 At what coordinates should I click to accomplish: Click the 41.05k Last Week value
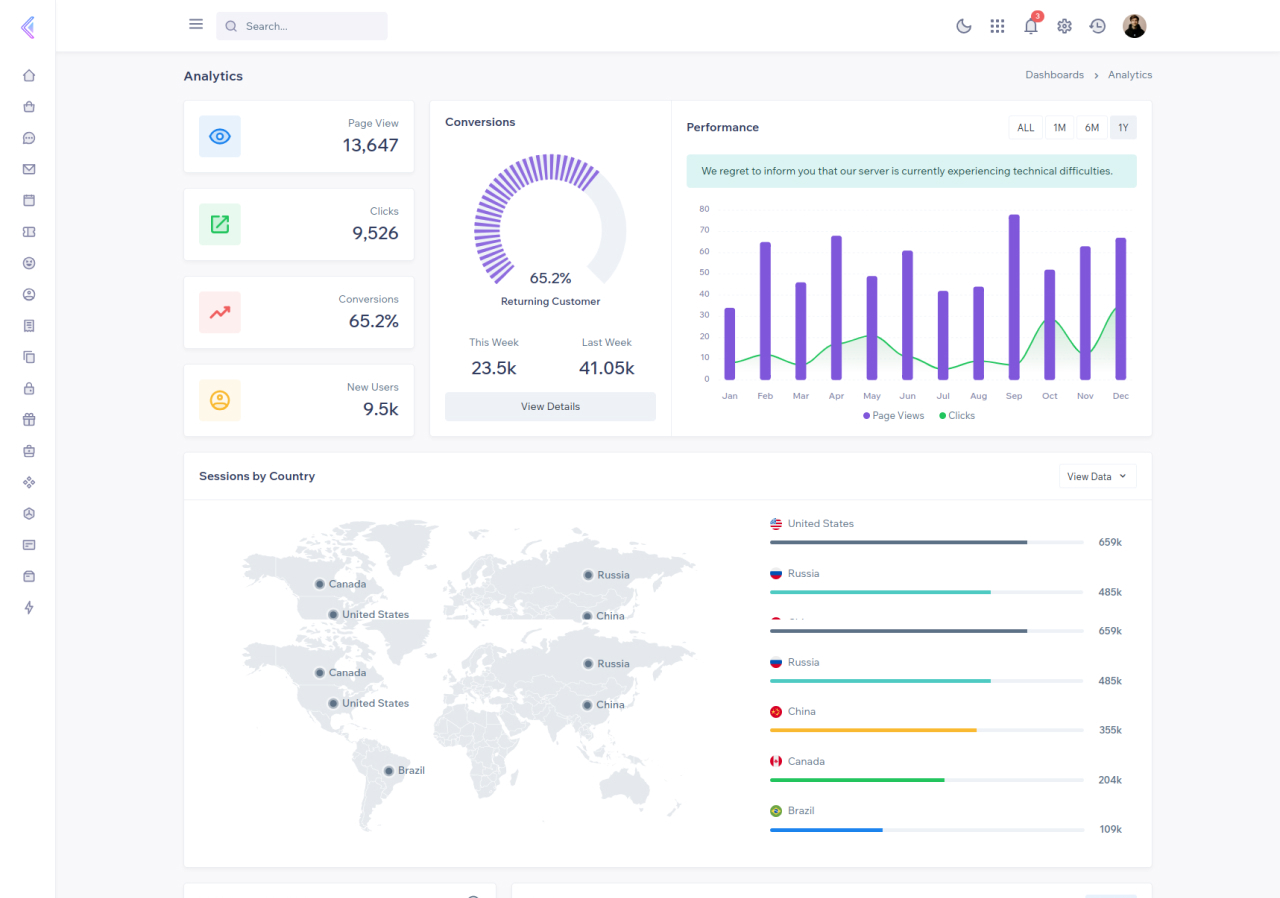[x=607, y=368]
